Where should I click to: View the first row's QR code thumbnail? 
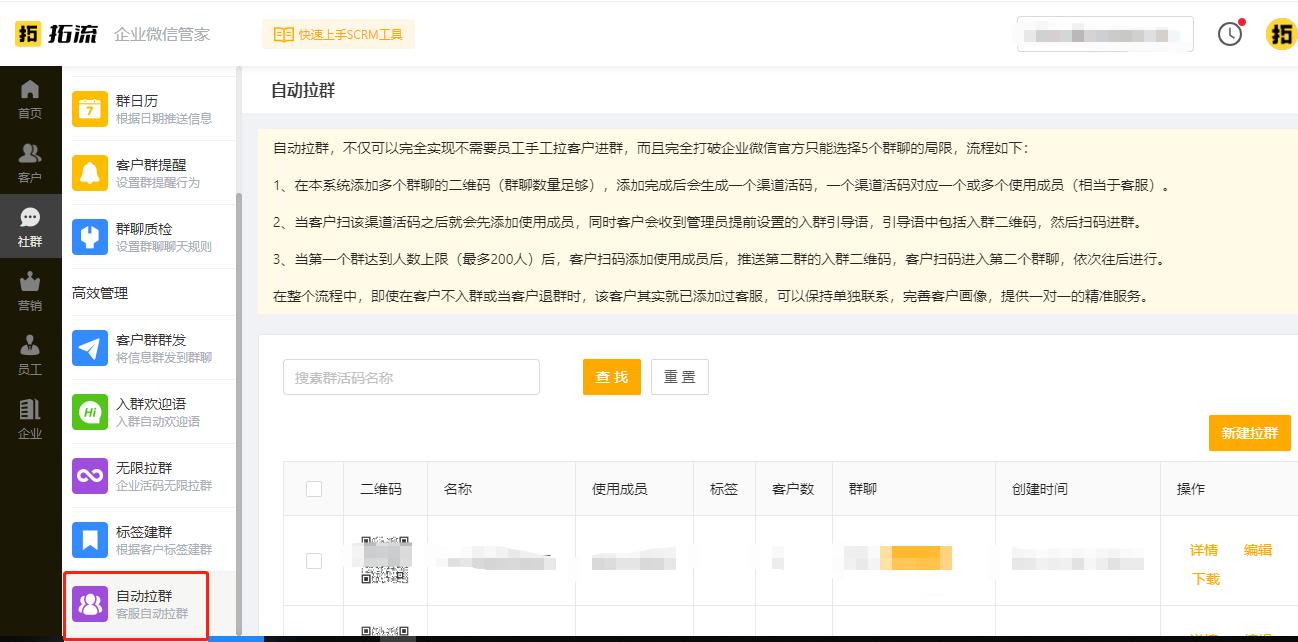(385, 560)
